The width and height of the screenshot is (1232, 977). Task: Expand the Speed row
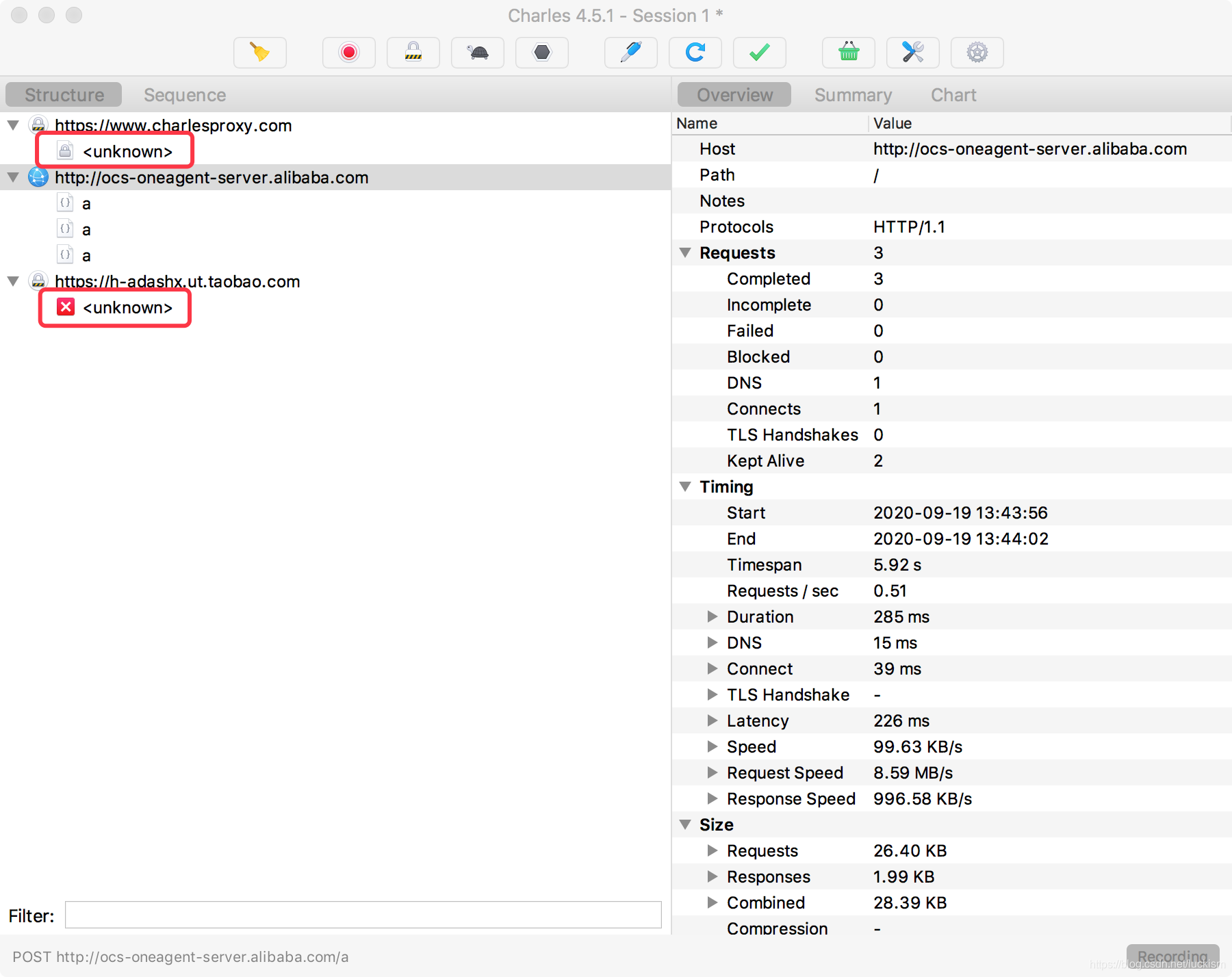[713, 746]
